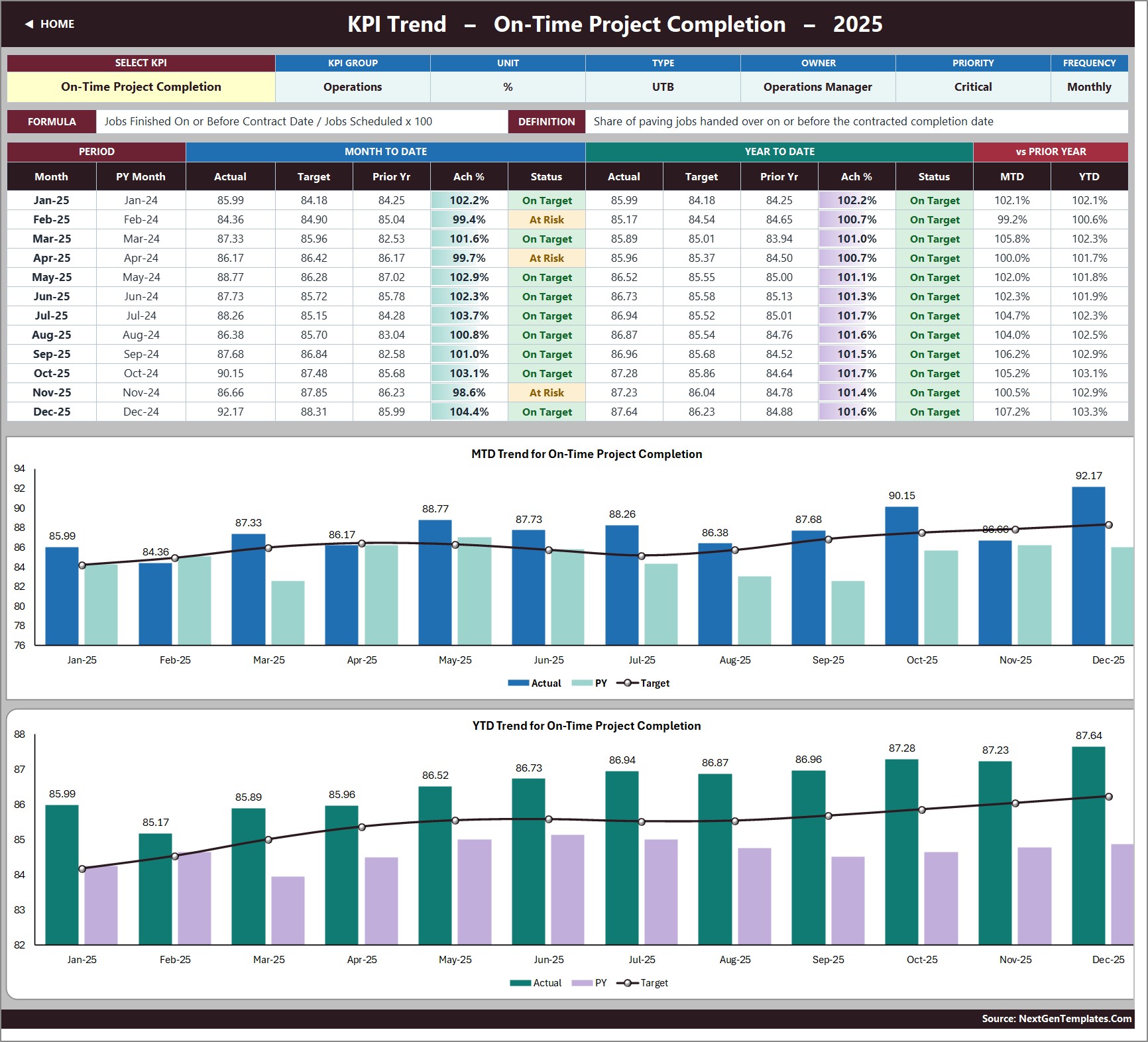Click the Source NextGenTemplates.Com link
The width and height of the screenshot is (1148, 1042).
pos(1057,1019)
